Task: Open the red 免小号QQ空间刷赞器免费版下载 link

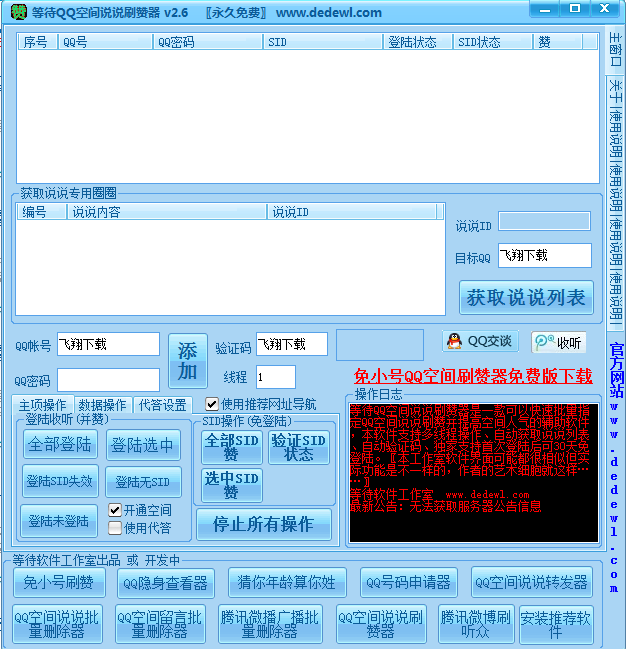Action: (x=473, y=376)
